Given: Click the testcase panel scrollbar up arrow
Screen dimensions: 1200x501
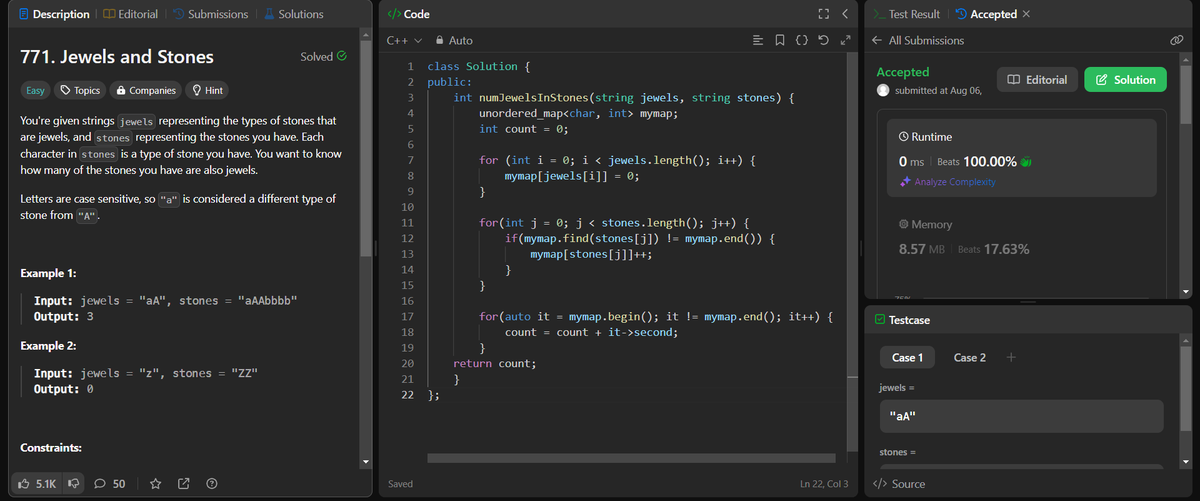Looking at the screenshot, I should (x=1187, y=340).
